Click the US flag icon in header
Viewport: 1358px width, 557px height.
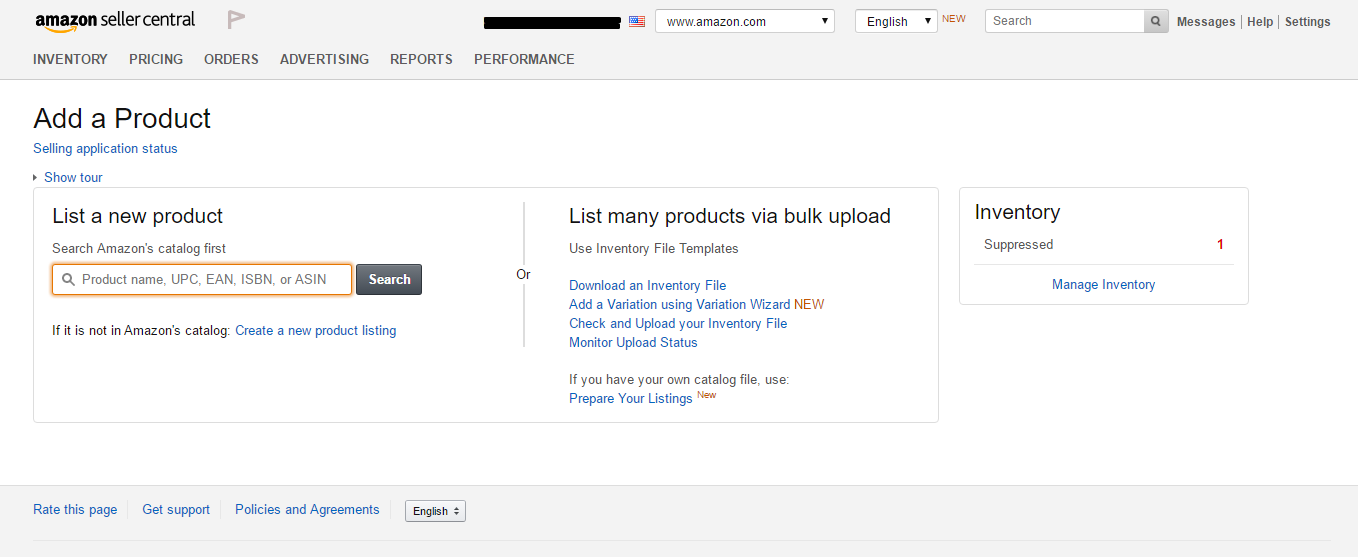[x=637, y=21]
